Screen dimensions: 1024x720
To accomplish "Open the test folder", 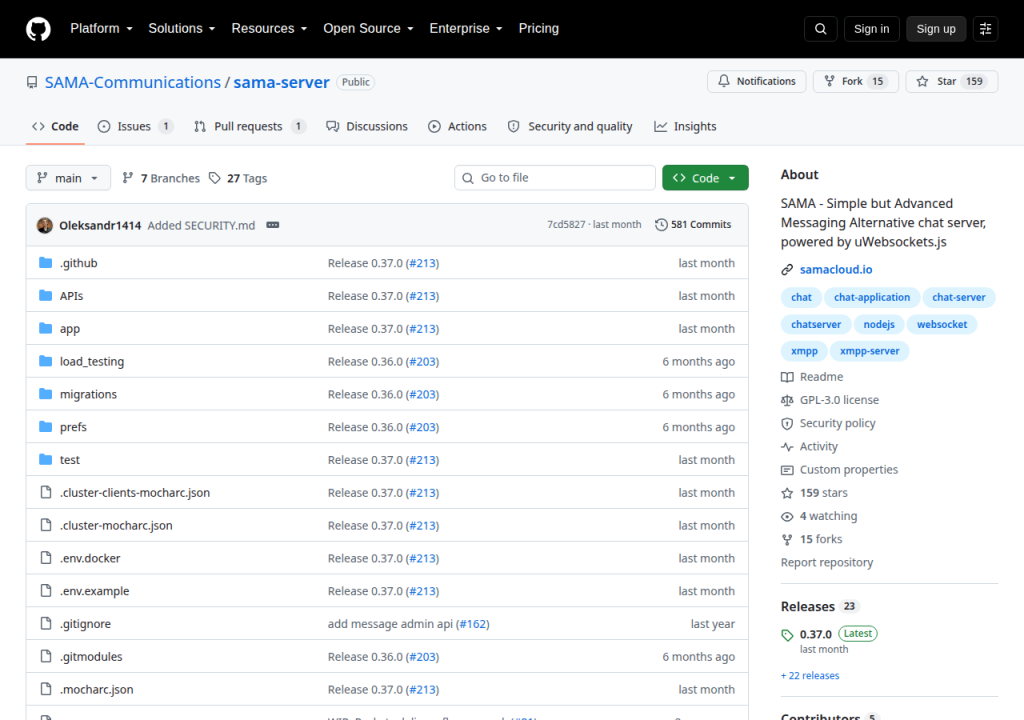I will (x=70, y=459).
